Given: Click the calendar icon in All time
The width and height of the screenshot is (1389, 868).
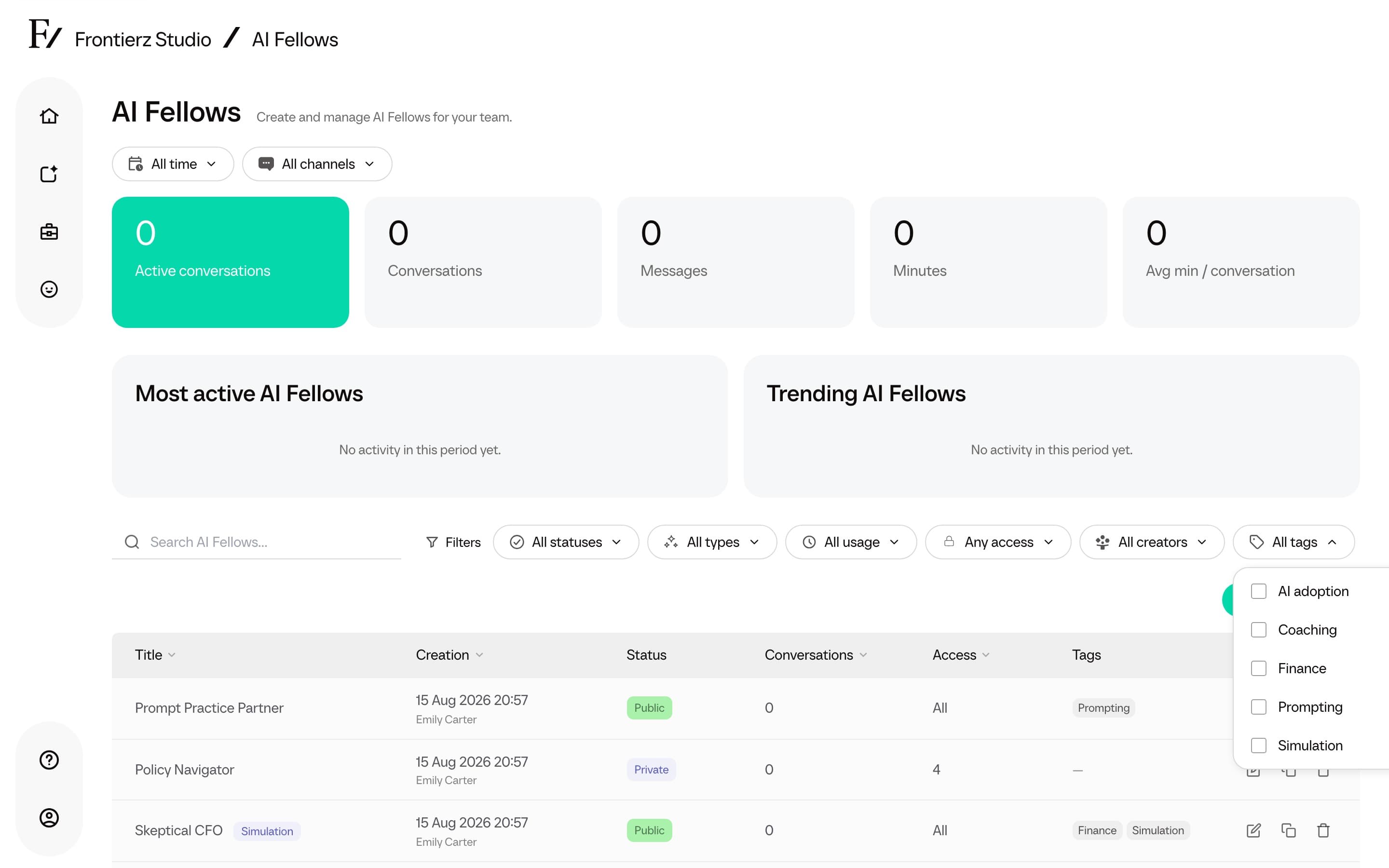Looking at the screenshot, I should [x=136, y=164].
